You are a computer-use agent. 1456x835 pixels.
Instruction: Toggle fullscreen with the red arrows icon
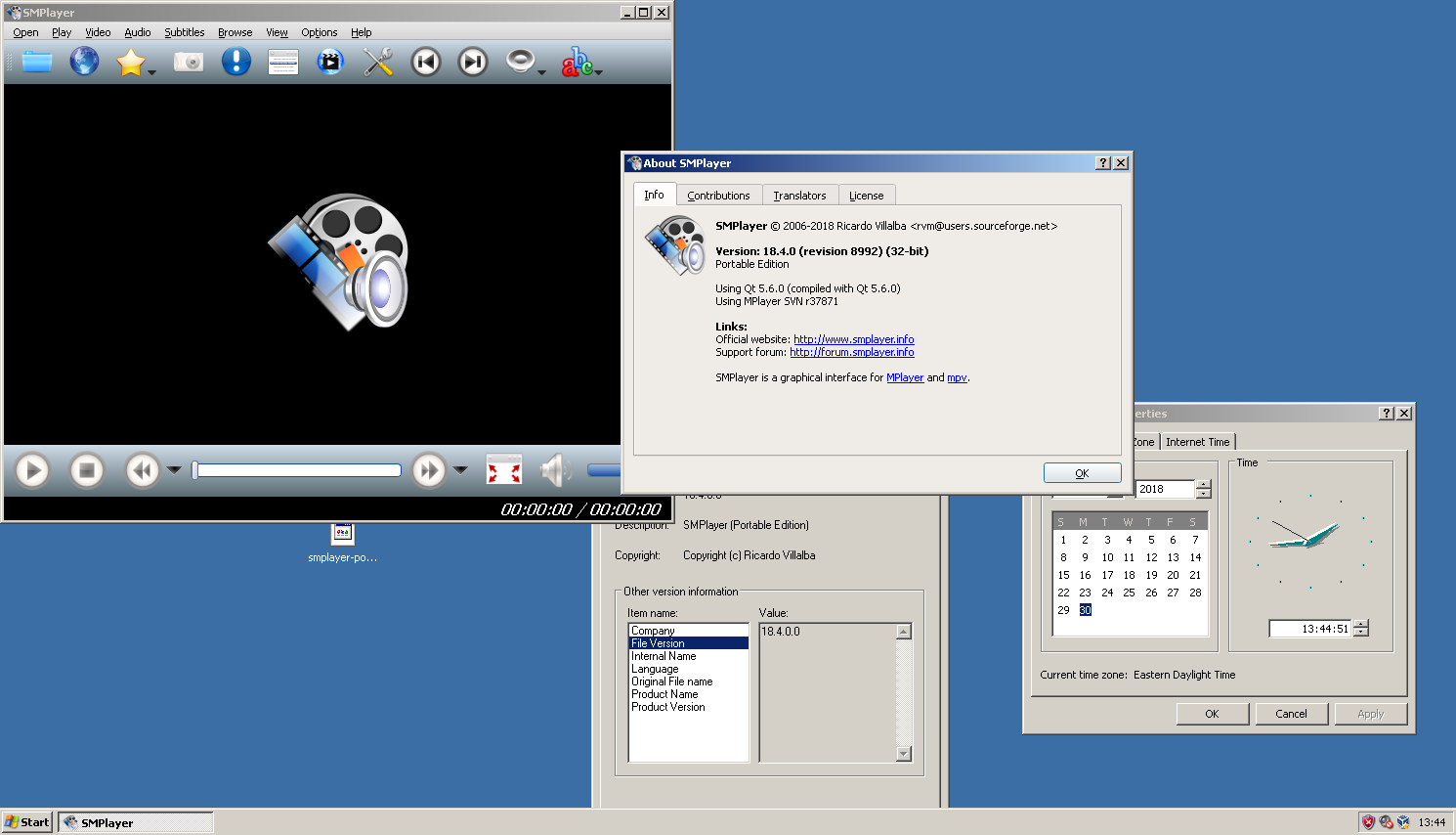pyautogui.click(x=504, y=470)
